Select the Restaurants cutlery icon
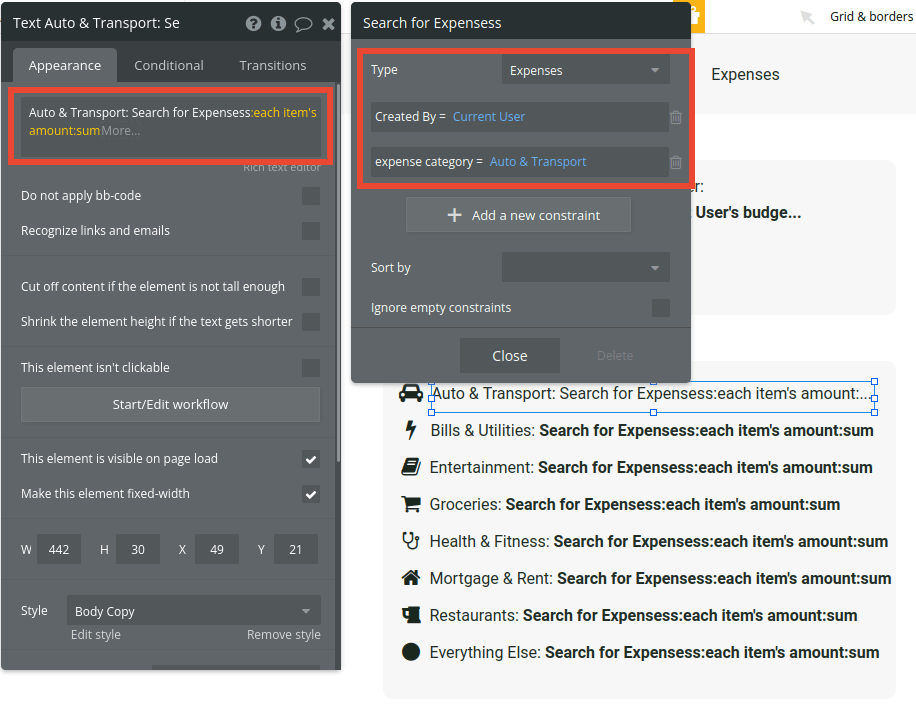This screenshot has height=708, width=916. tap(411, 615)
